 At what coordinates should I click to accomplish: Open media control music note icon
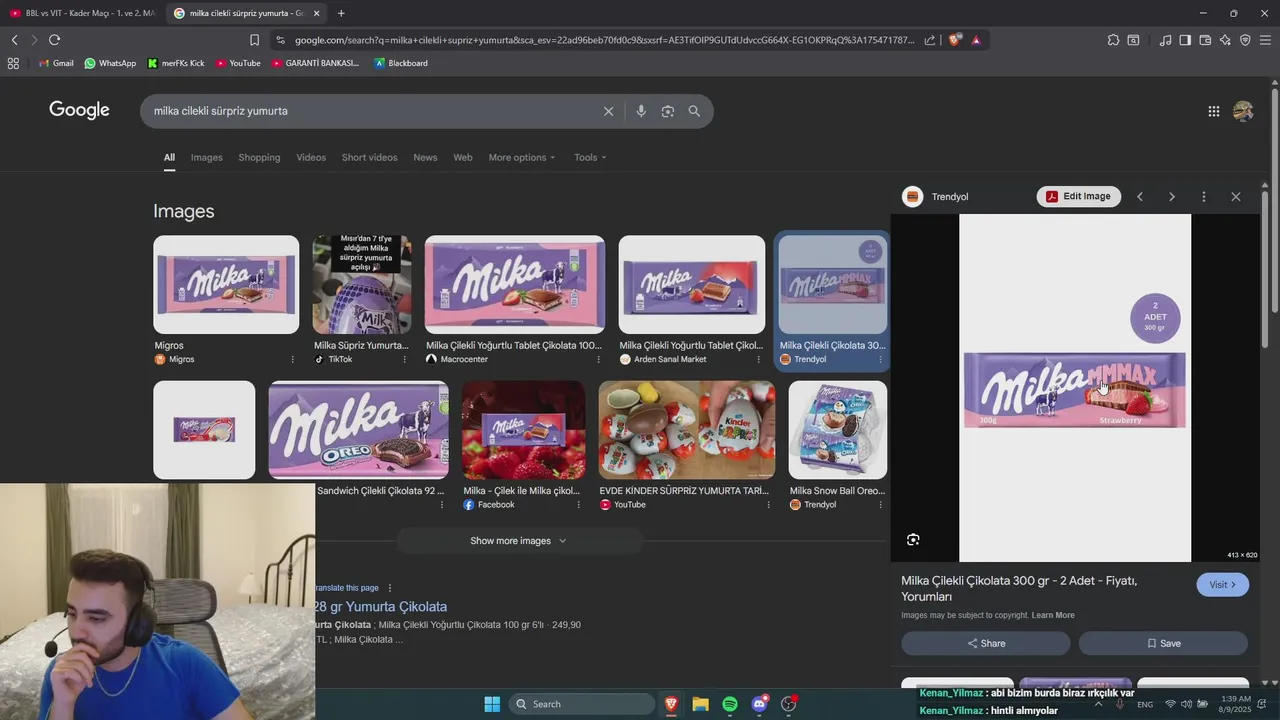tap(1165, 40)
